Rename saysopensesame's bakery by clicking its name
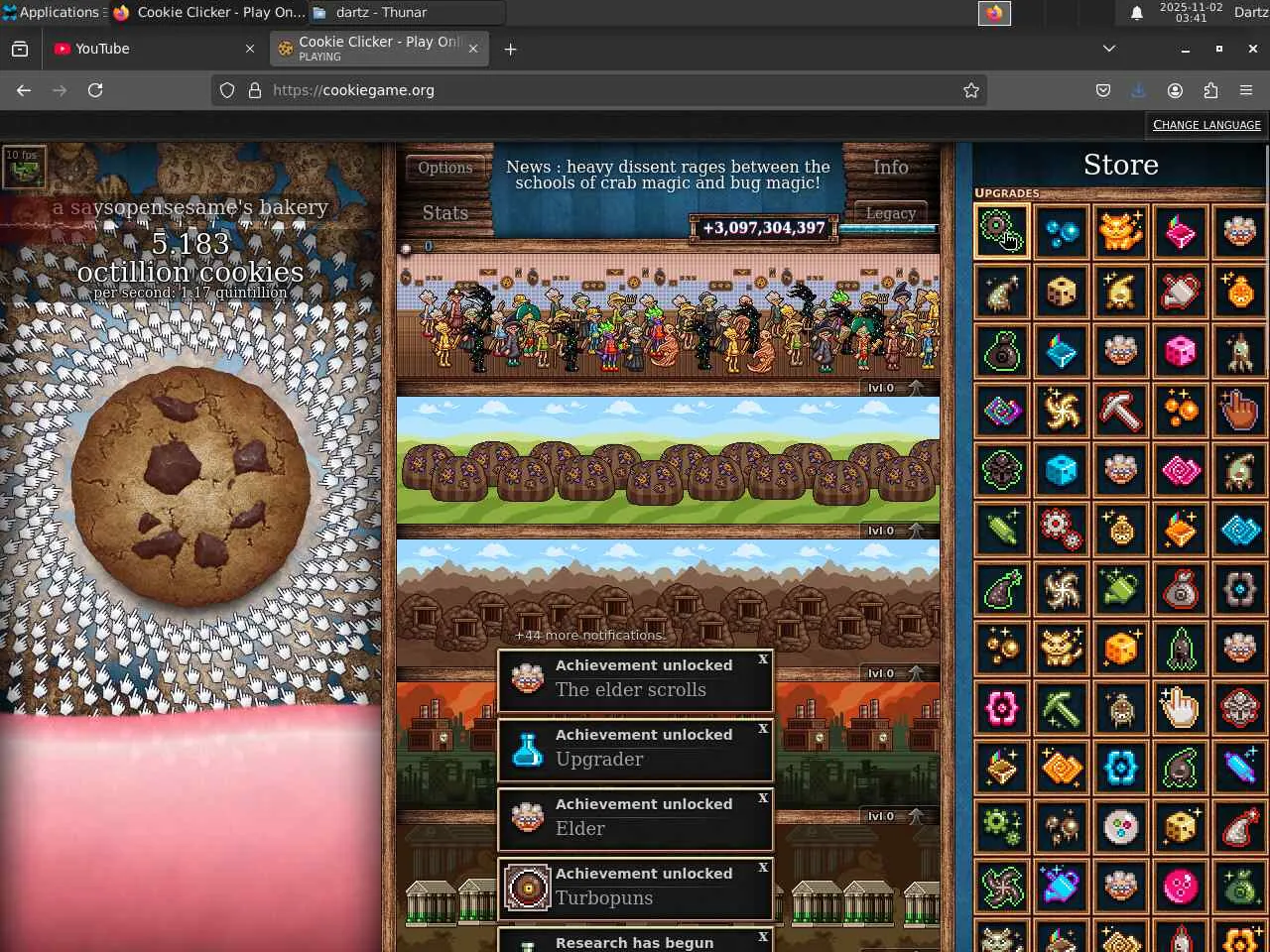The height and width of the screenshot is (952, 1270). pyautogui.click(x=190, y=207)
